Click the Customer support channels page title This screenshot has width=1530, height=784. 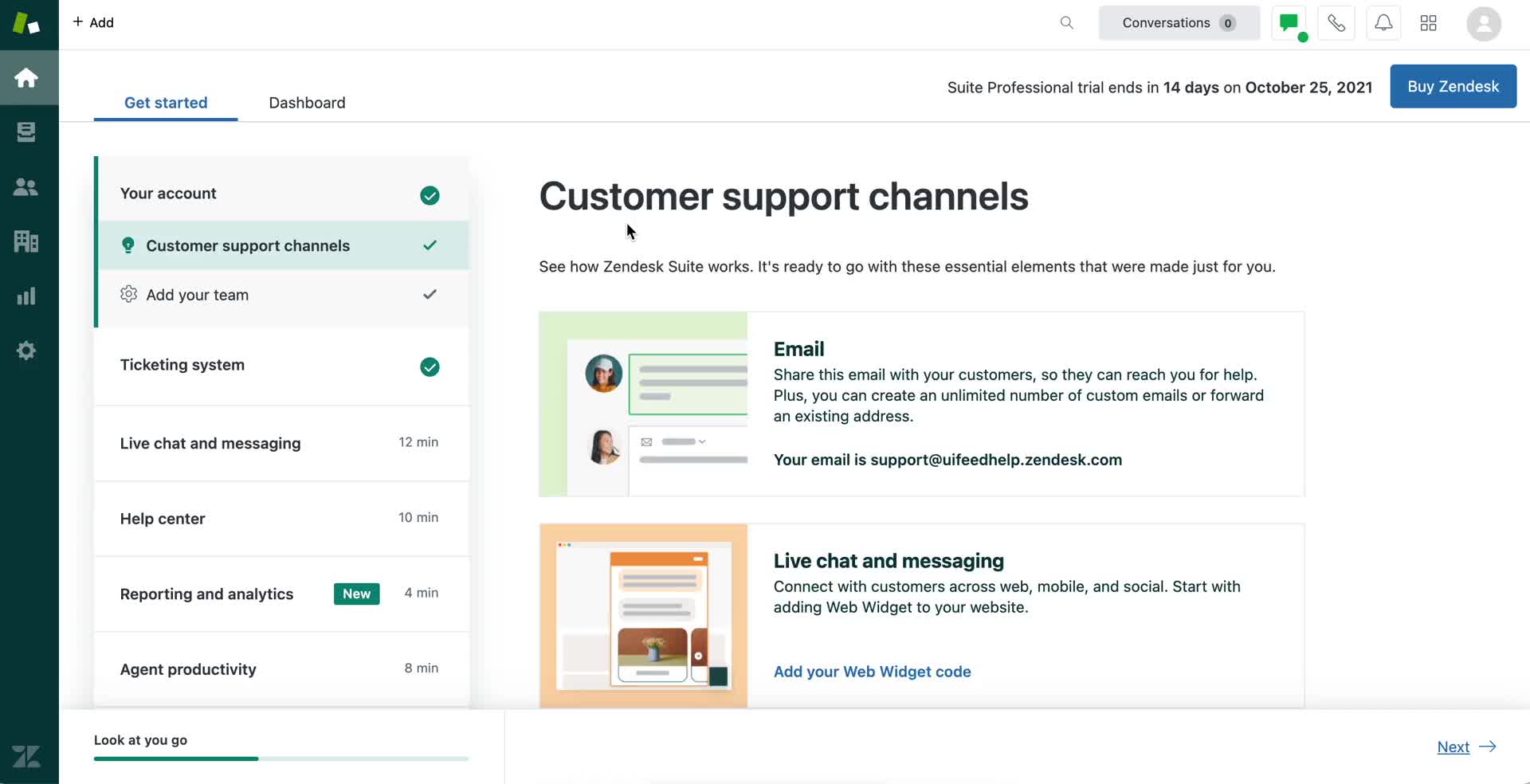[x=783, y=197]
